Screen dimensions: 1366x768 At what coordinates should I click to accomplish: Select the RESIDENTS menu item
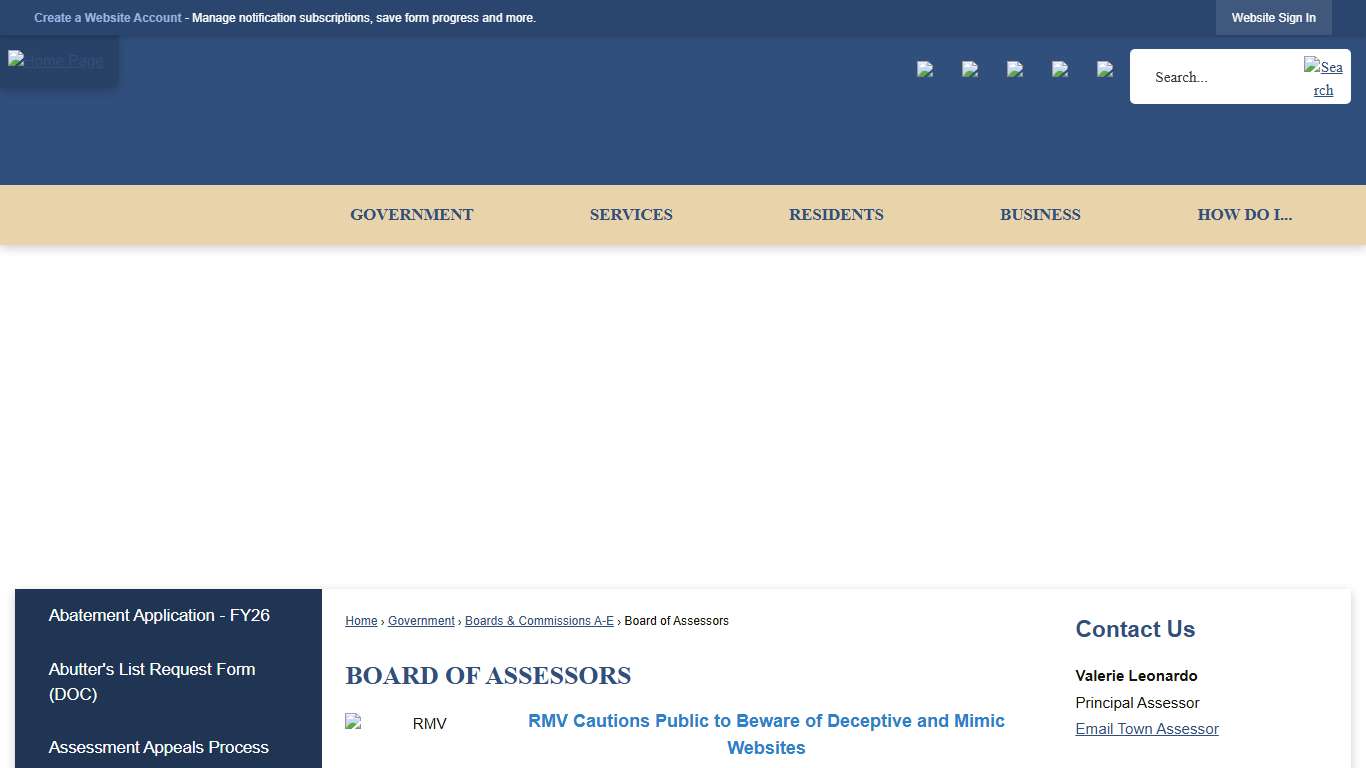836,214
